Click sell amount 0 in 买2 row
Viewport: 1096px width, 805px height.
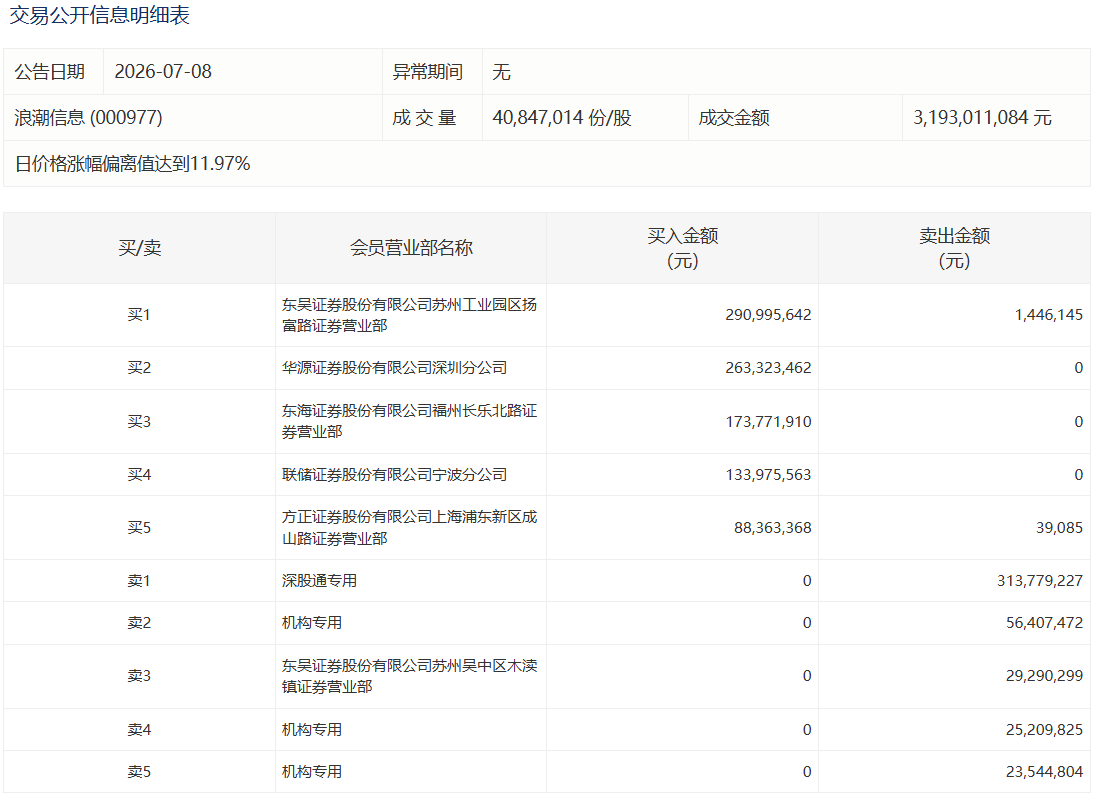pyautogui.click(x=1079, y=368)
